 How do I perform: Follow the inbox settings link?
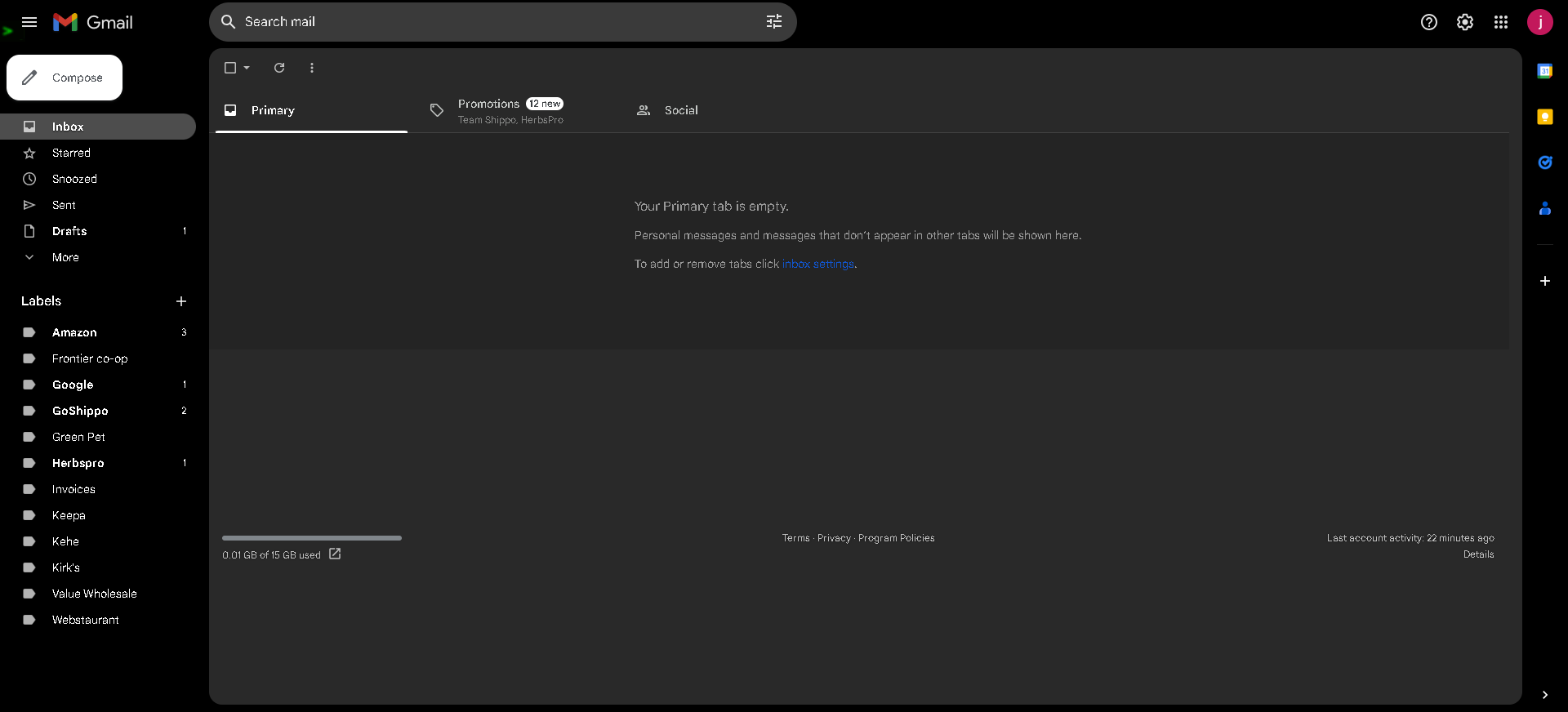tap(818, 264)
